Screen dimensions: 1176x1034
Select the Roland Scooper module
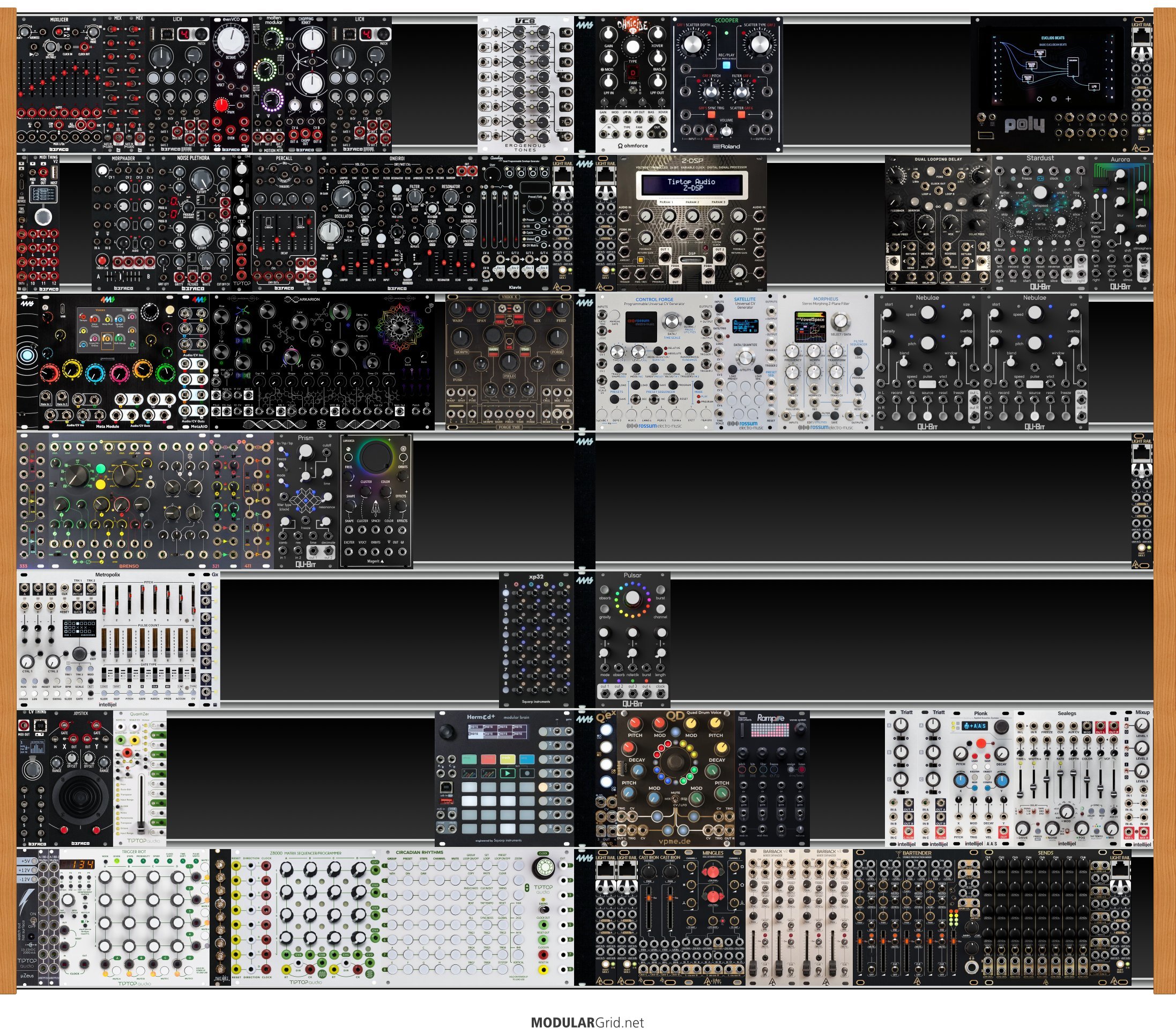tap(727, 84)
